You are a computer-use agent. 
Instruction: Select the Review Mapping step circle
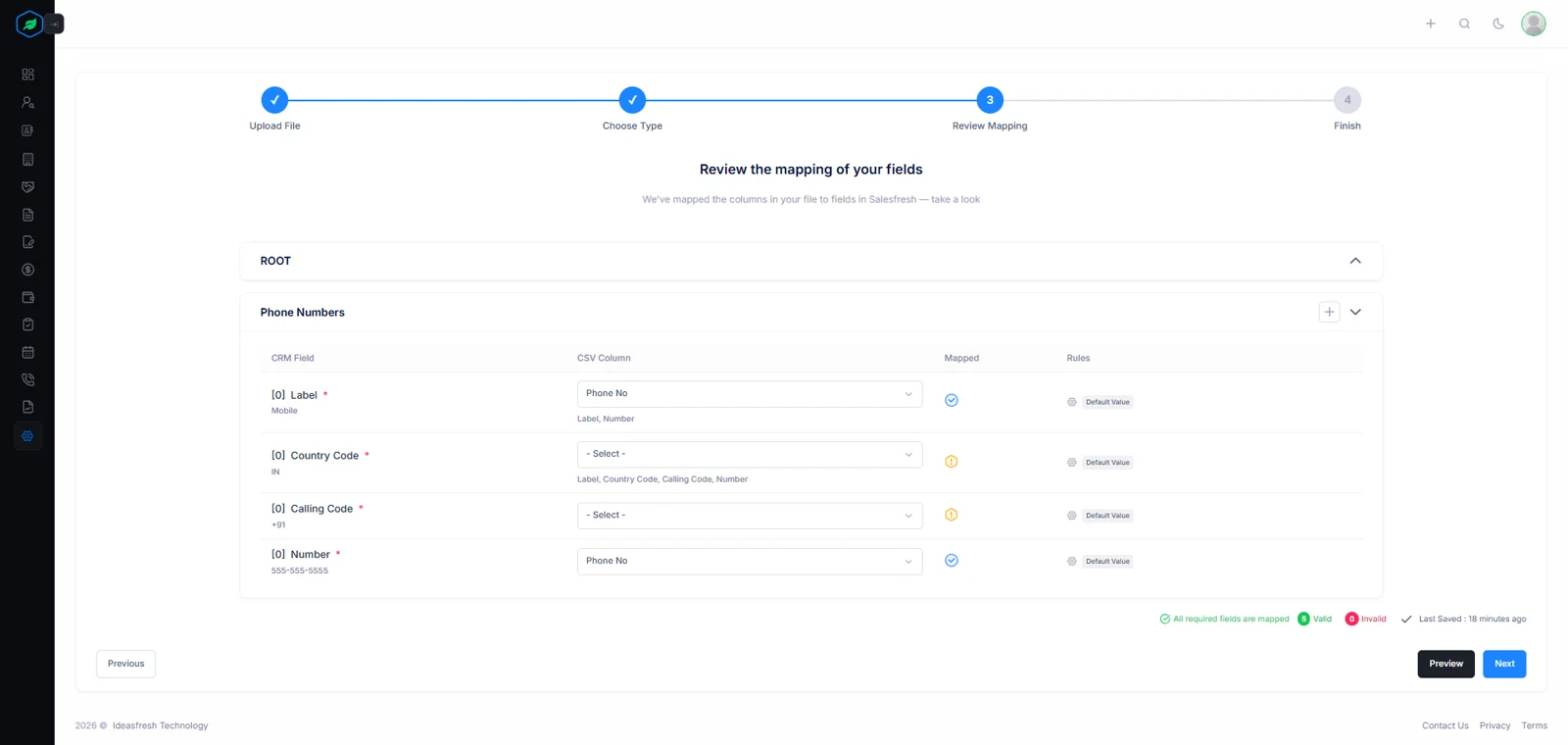point(990,100)
